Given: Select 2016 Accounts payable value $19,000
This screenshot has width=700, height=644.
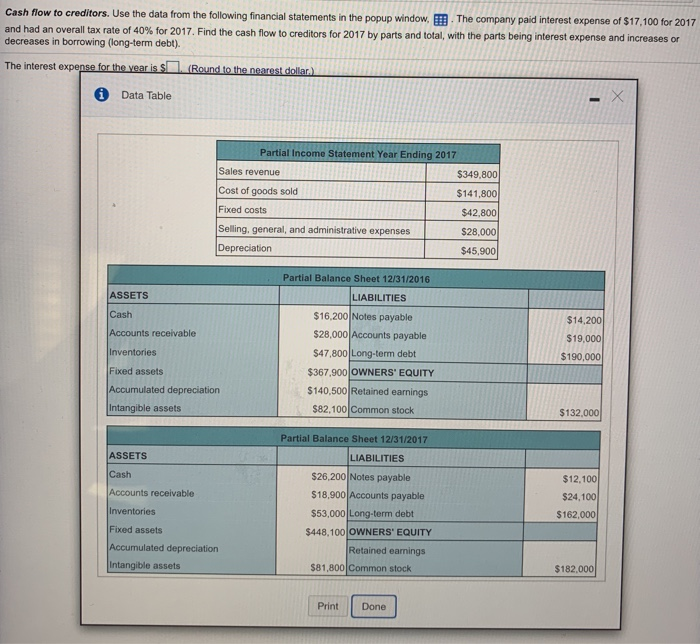Looking at the screenshot, I should (x=583, y=338).
